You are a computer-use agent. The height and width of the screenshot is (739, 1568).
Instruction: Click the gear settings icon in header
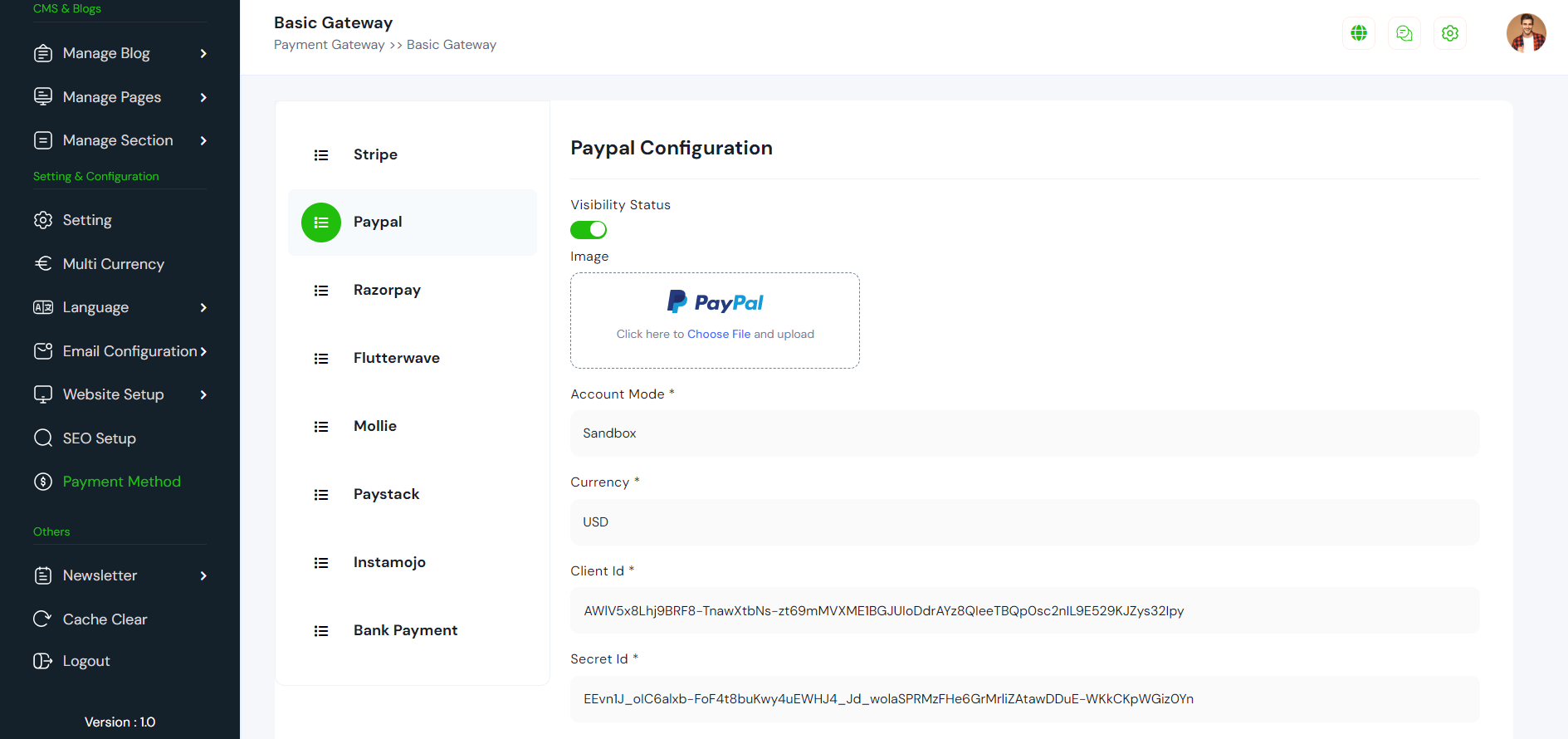1450,33
